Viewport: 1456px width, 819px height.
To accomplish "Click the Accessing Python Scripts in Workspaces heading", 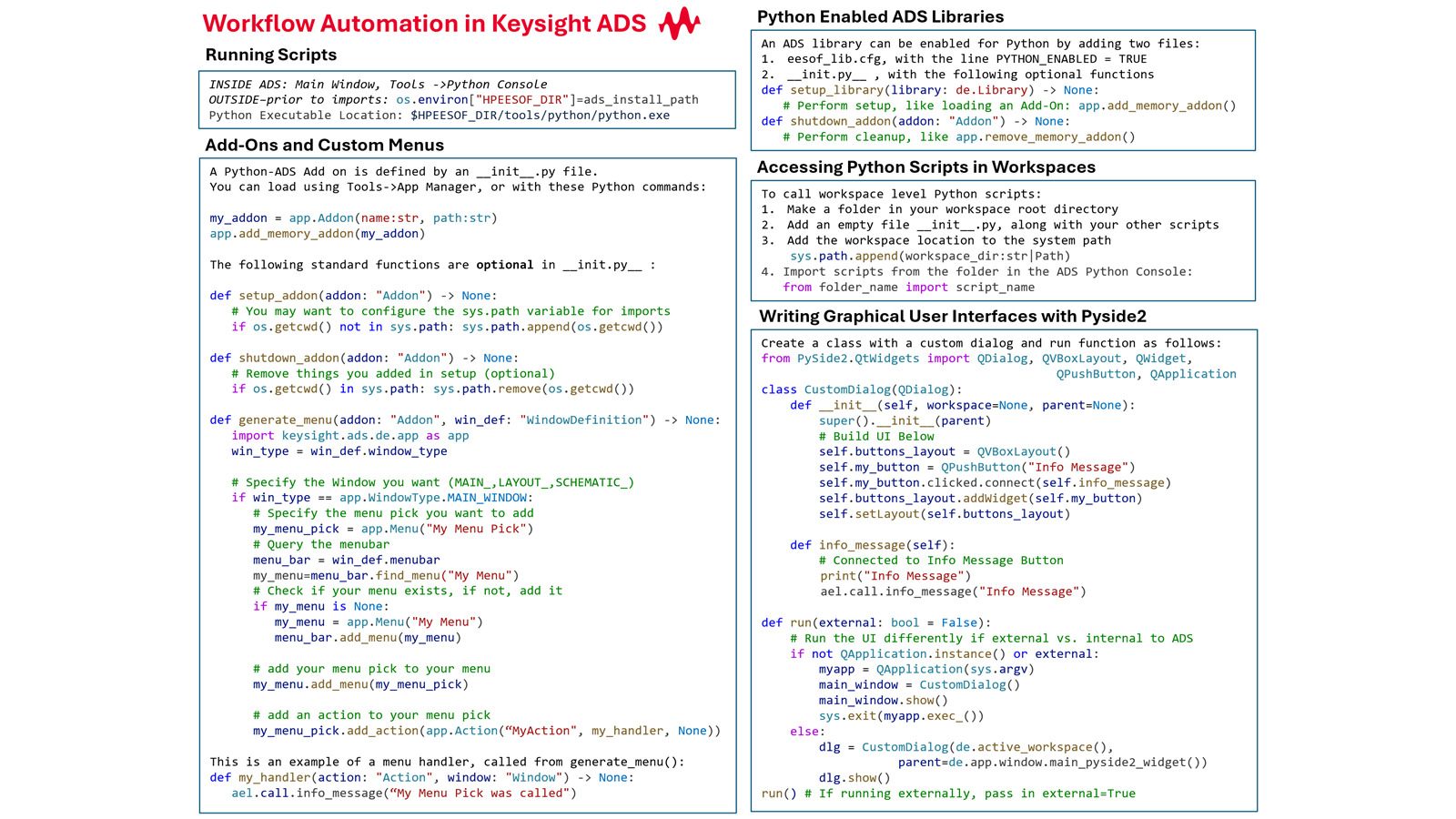I will [x=925, y=167].
